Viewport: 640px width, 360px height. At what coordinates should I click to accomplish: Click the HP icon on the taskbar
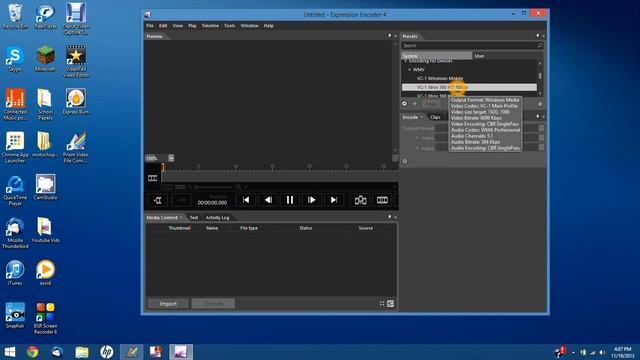(x=107, y=352)
